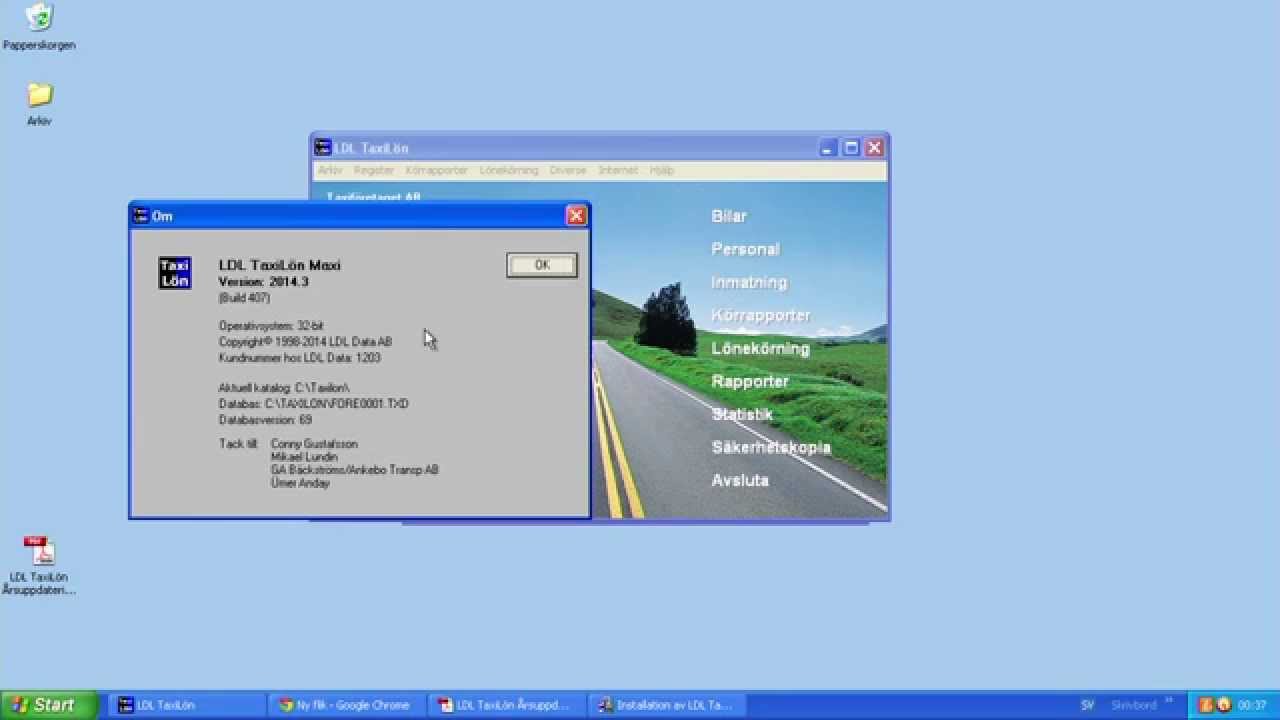The image size is (1280, 720).
Task: Click Avsluta on the main screen
Action: (740, 480)
